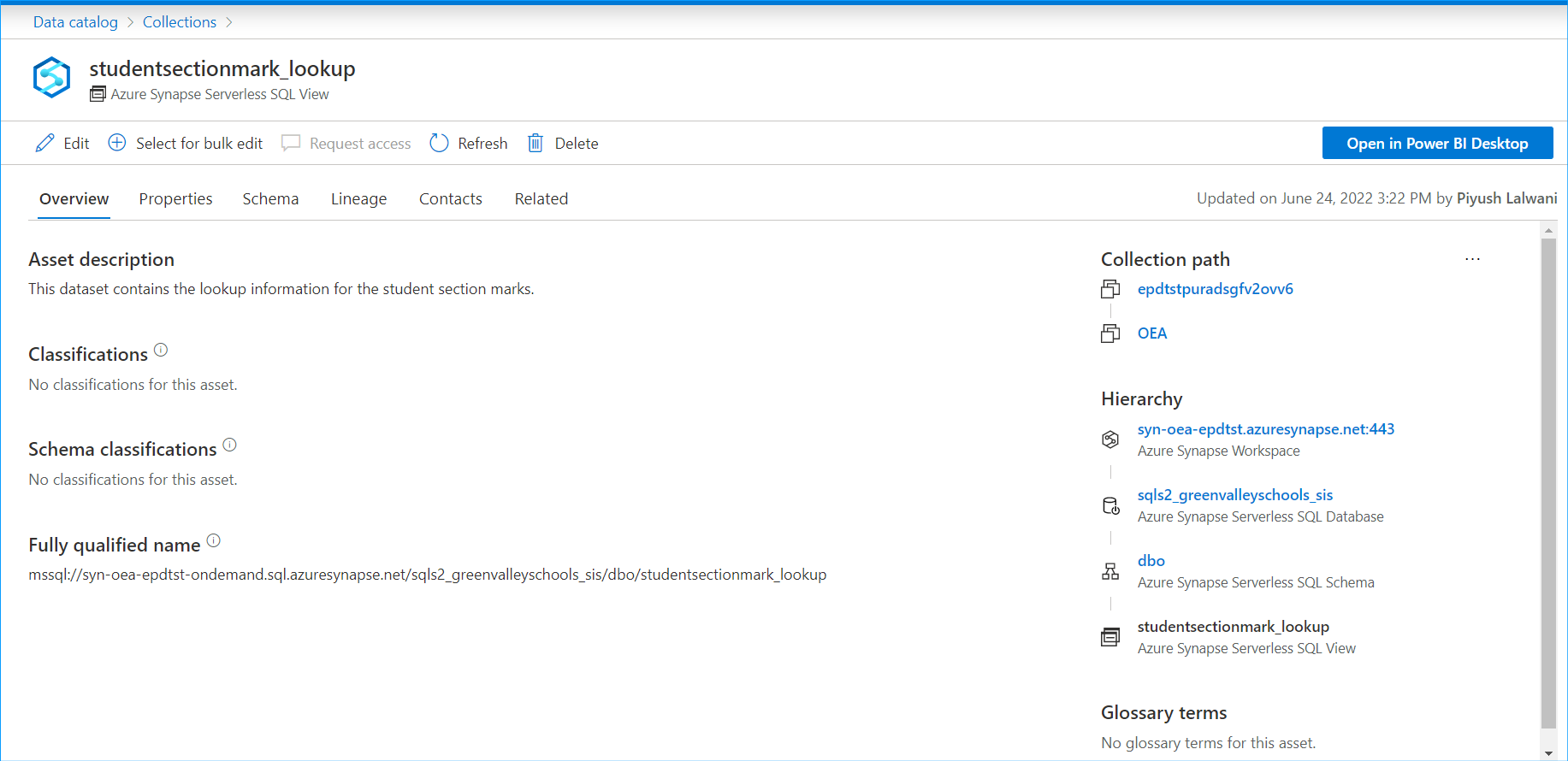Click the Synapse Workspace hierarchy icon
The width and height of the screenshot is (1568, 761).
click(1110, 439)
